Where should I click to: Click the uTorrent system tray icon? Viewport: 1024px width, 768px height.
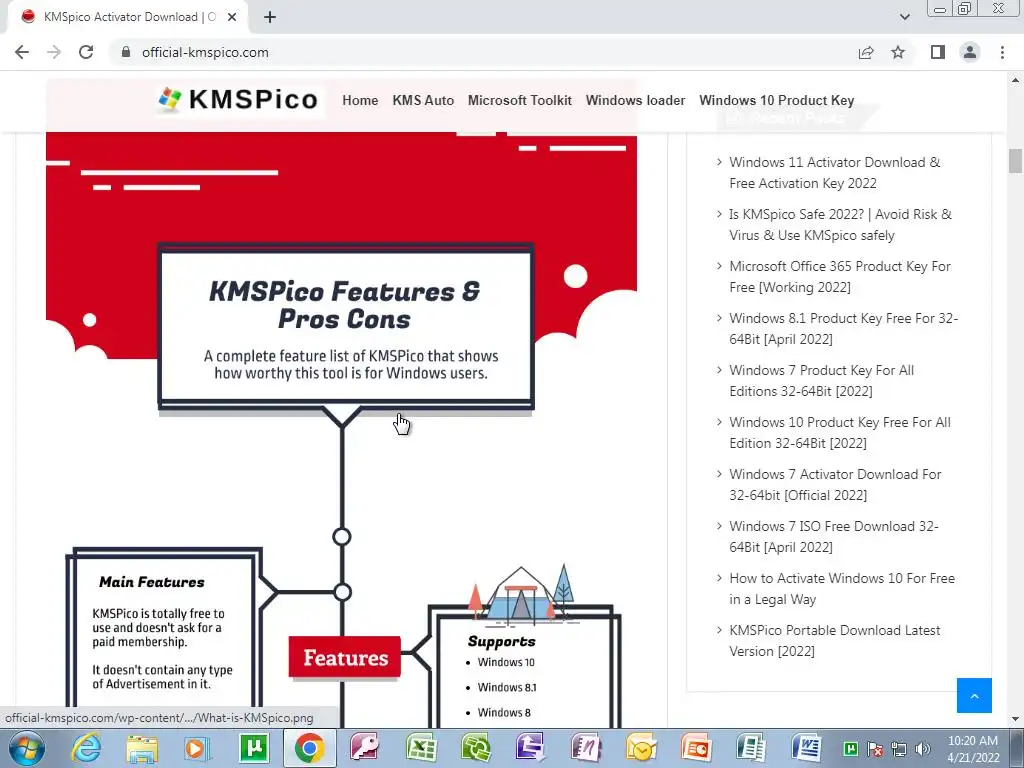(851, 749)
